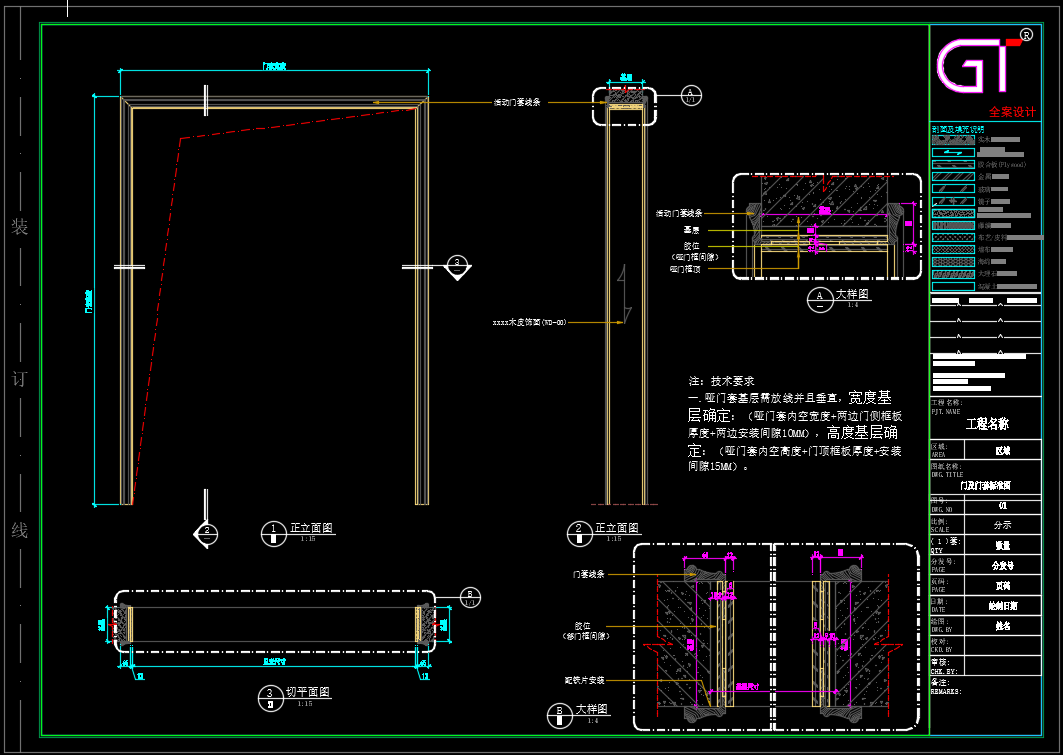Click circle B of the bottom 大样图 title

(557, 714)
